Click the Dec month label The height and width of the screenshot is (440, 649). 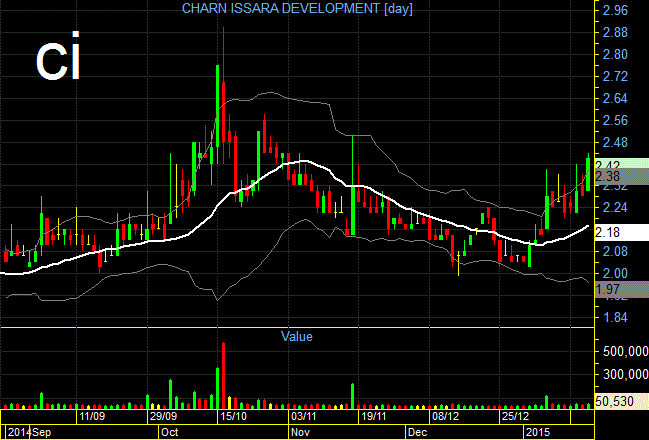click(418, 433)
